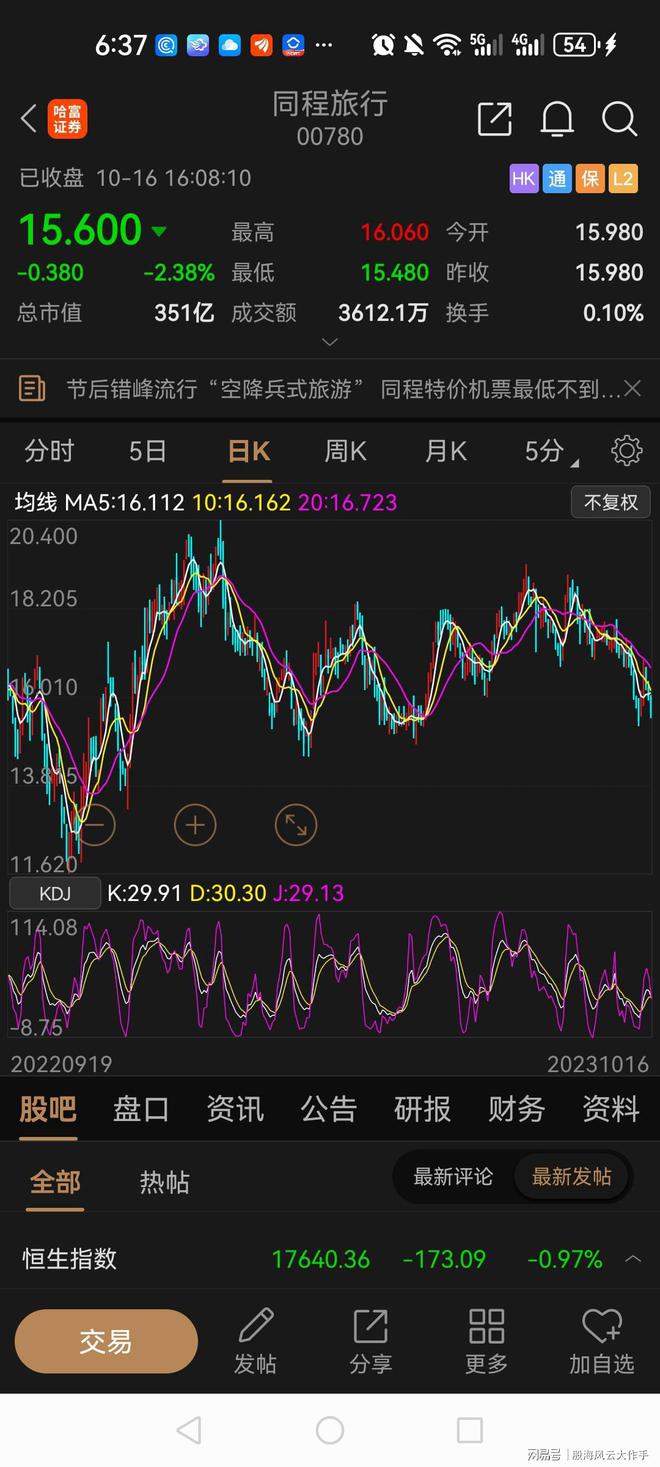Open chart settings gear icon
This screenshot has width=660, height=1467.
(626, 451)
